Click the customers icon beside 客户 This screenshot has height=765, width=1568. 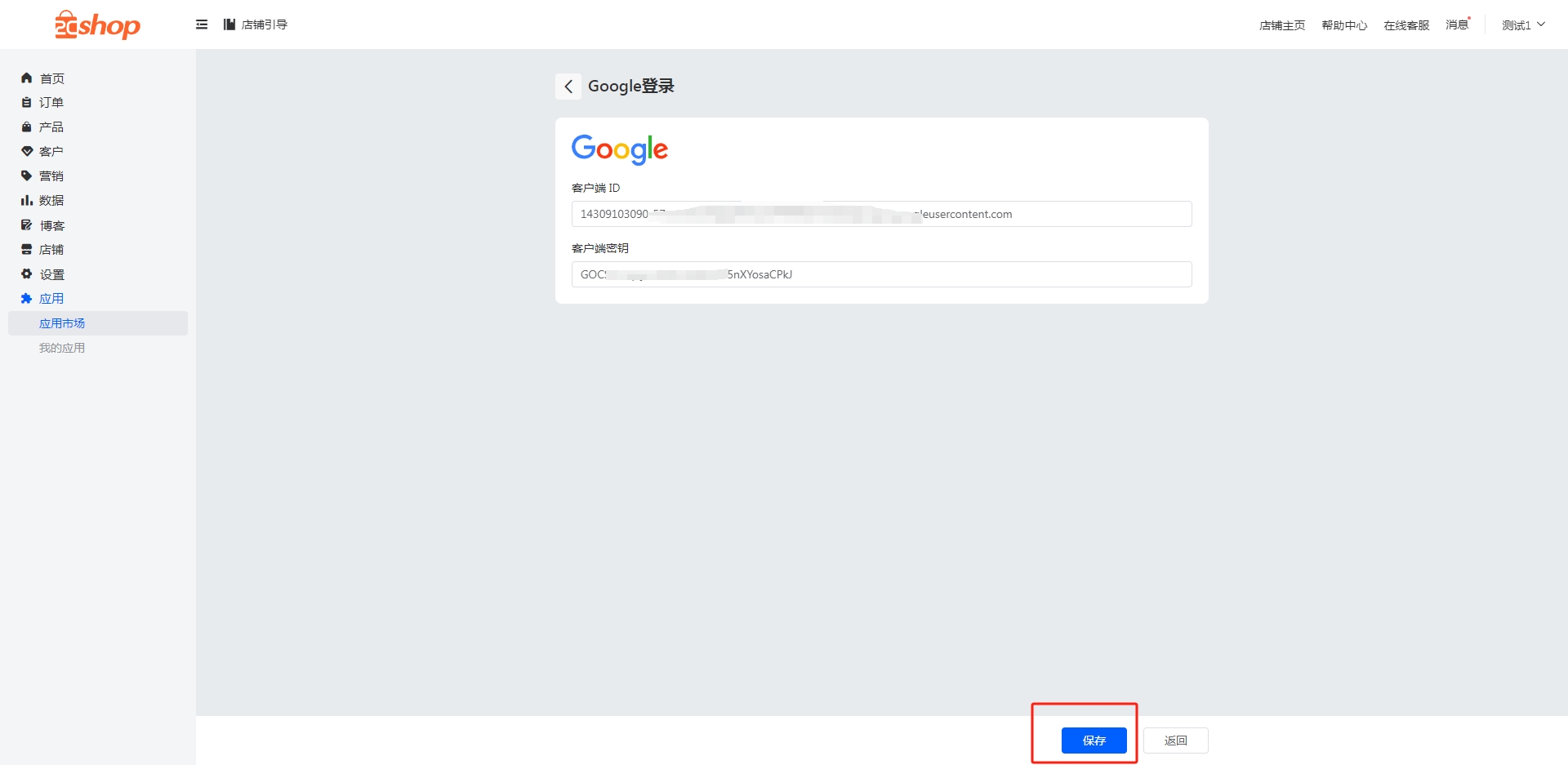point(26,152)
